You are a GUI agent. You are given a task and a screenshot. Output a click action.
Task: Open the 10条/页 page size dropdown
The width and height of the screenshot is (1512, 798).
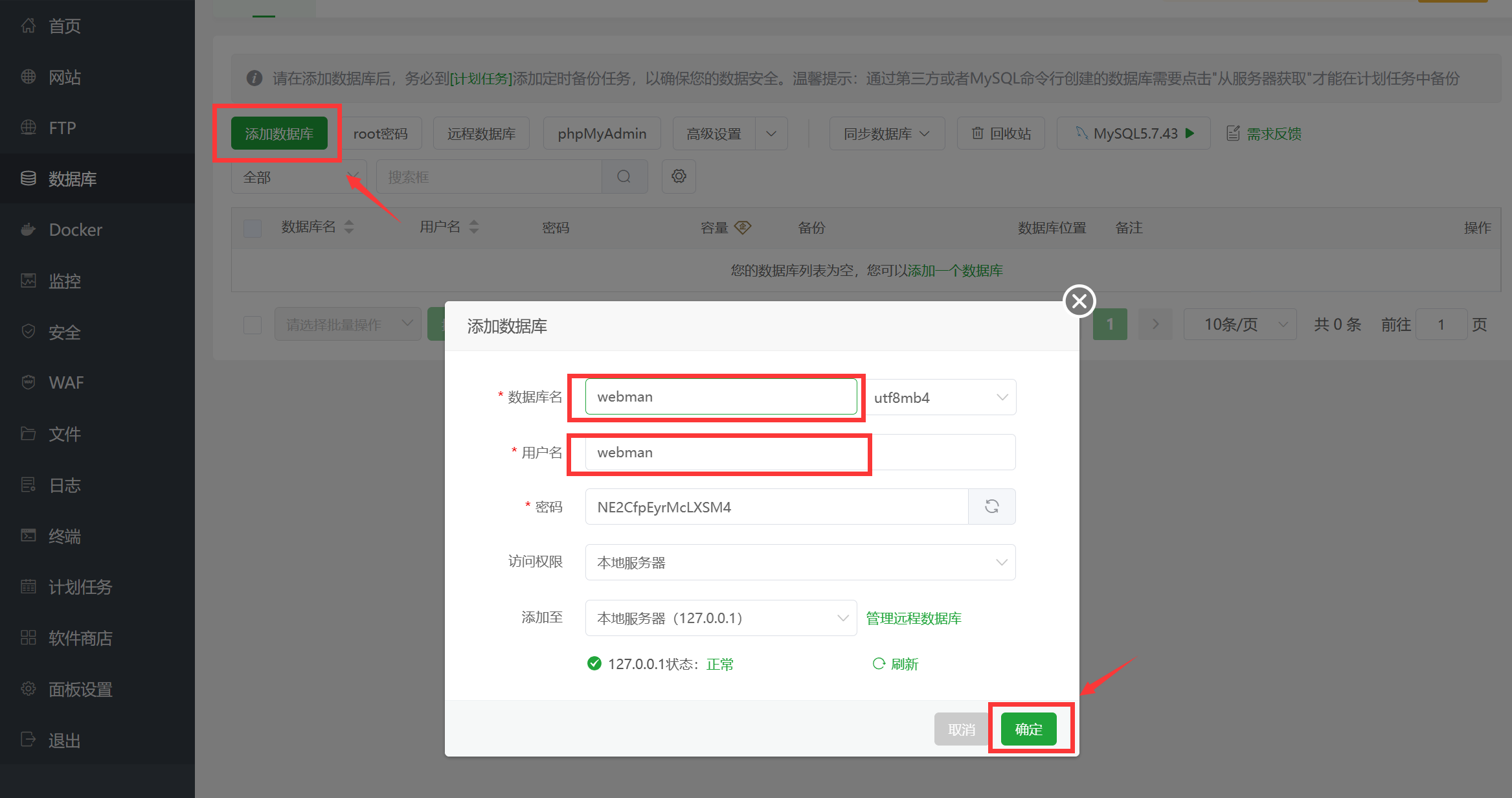[1240, 324]
